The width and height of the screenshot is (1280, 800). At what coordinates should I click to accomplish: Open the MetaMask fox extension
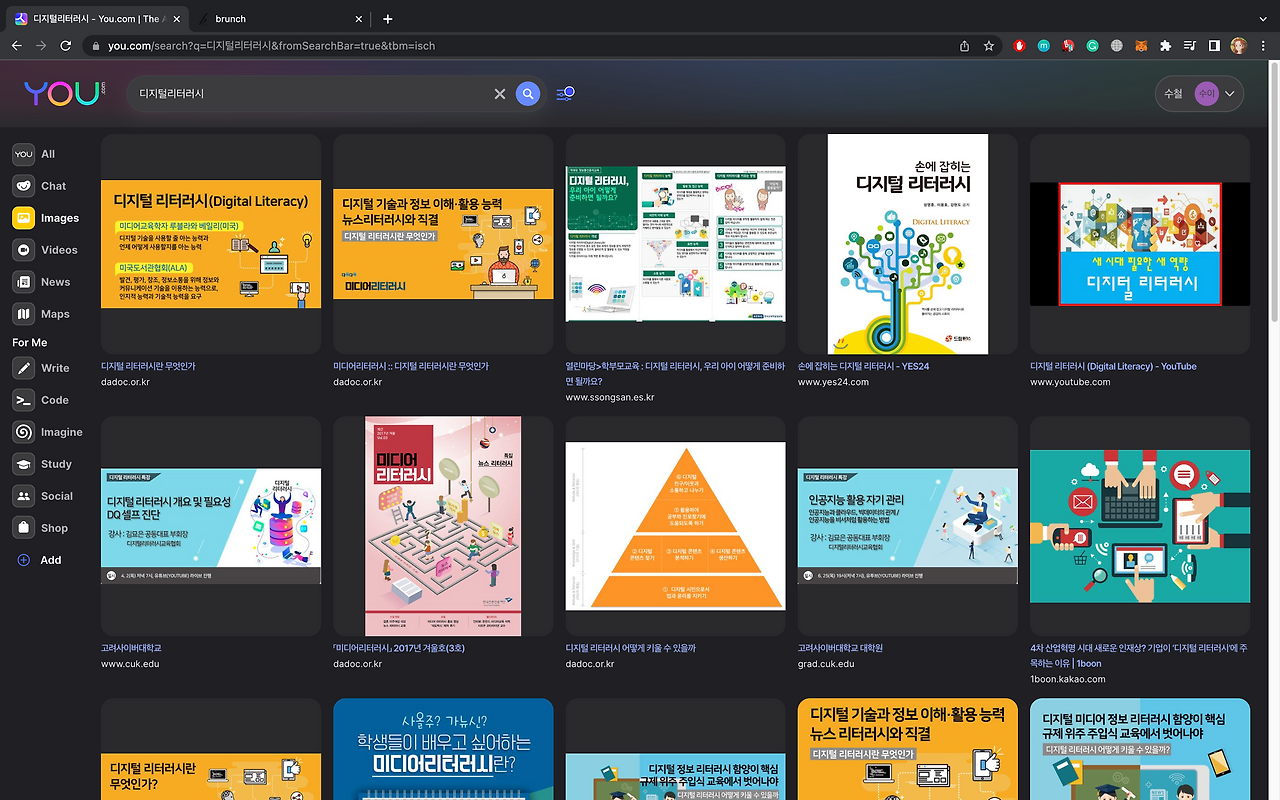click(x=1141, y=46)
